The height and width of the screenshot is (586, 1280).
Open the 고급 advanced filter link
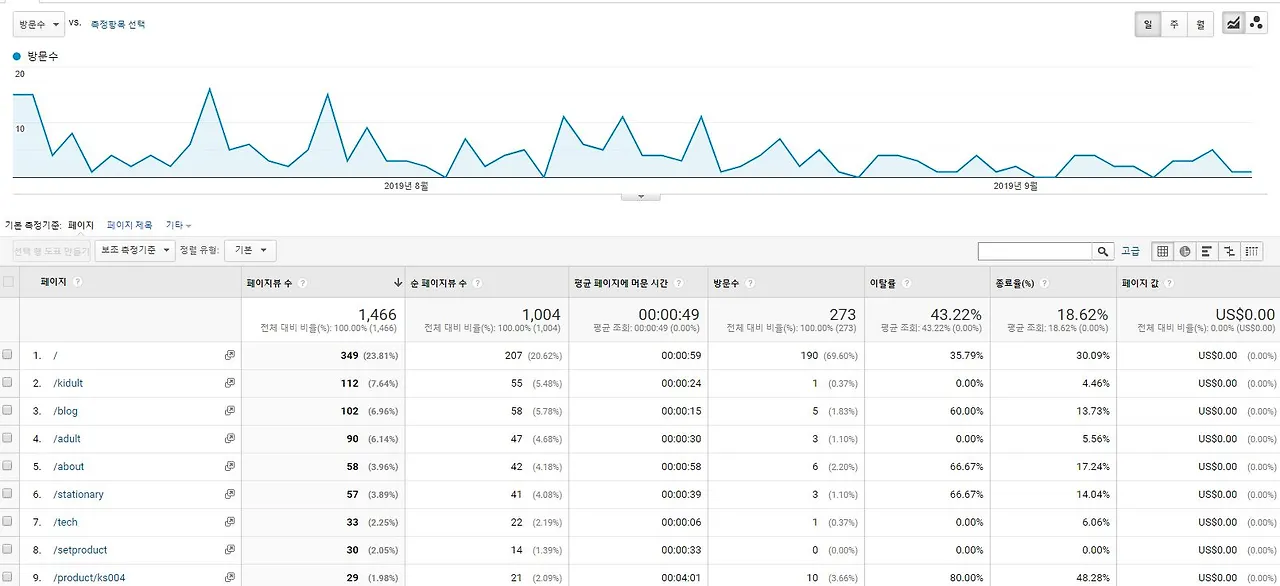click(x=1130, y=251)
